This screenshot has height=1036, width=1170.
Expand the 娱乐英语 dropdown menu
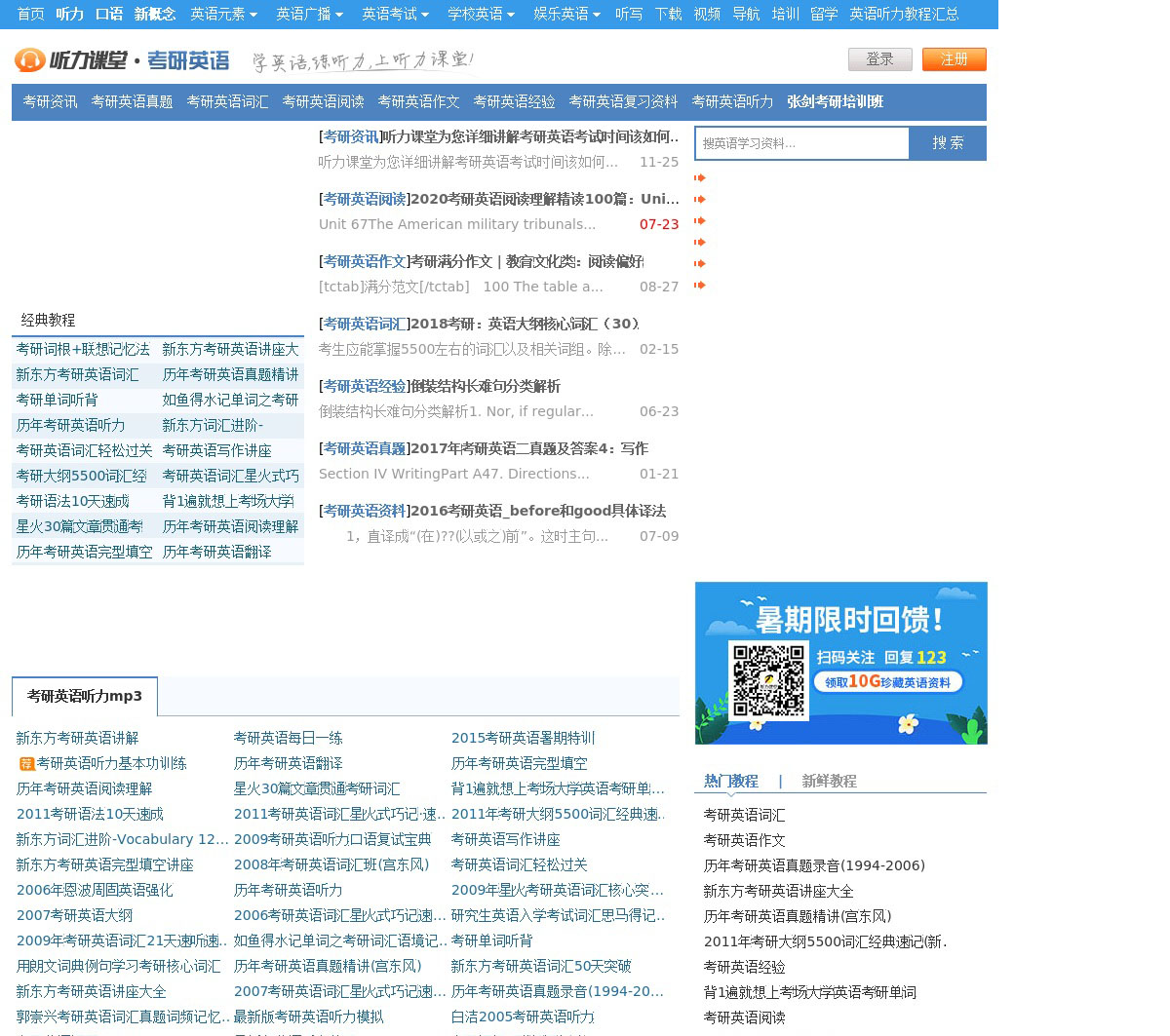point(566,14)
